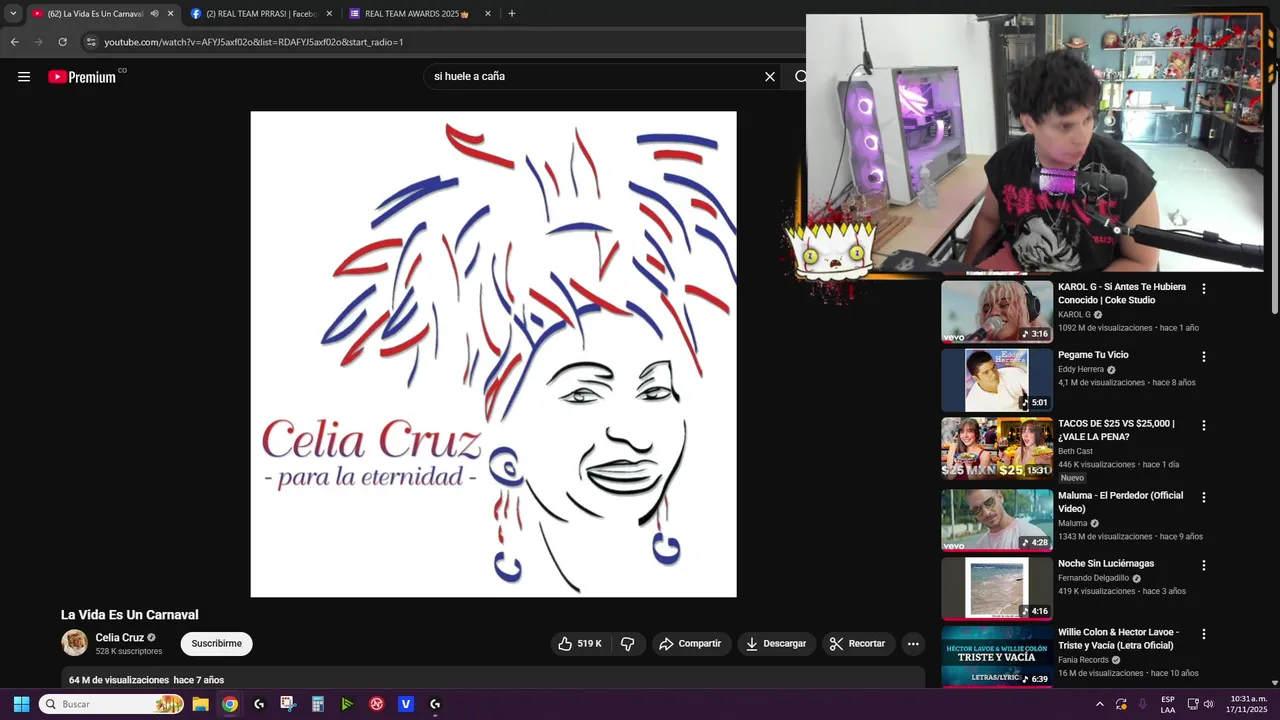The height and width of the screenshot is (720, 1280).
Task: Dislike the video with thumbs down
Action: point(628,644)
